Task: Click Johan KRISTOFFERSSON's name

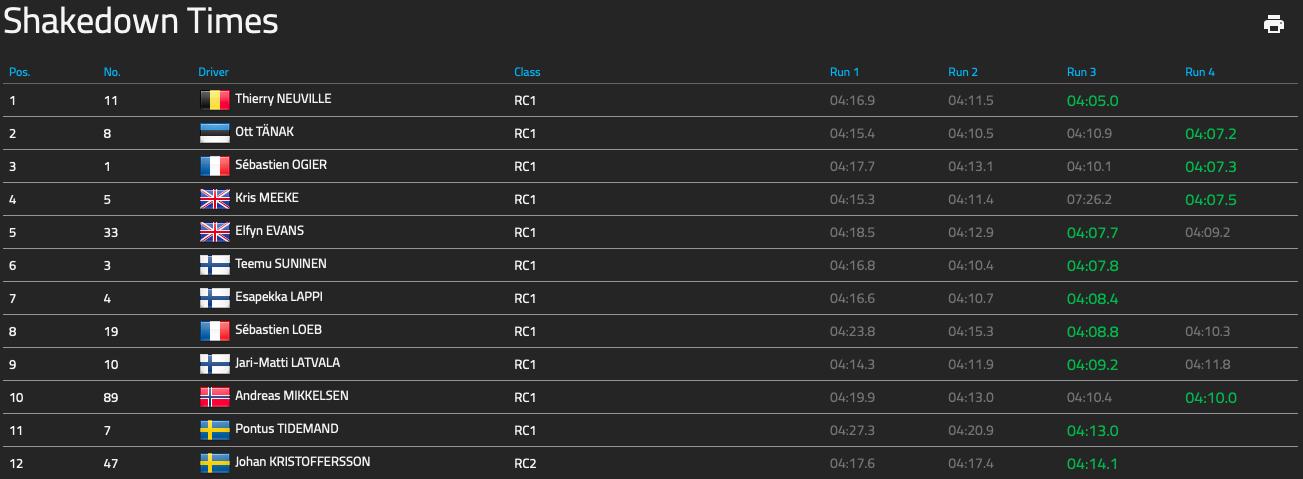Action: point(302,462)
